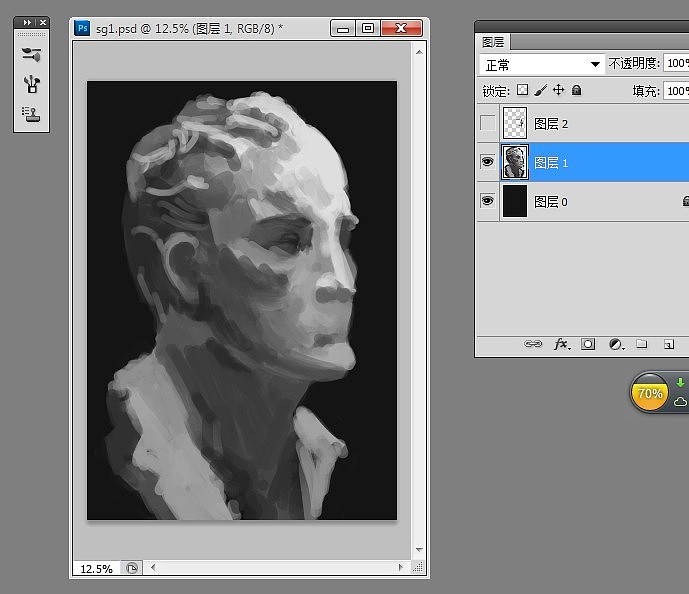Click the 不透明度 opacity value field
This screenshot has width=689, height=594.
(x=676, y=63)
